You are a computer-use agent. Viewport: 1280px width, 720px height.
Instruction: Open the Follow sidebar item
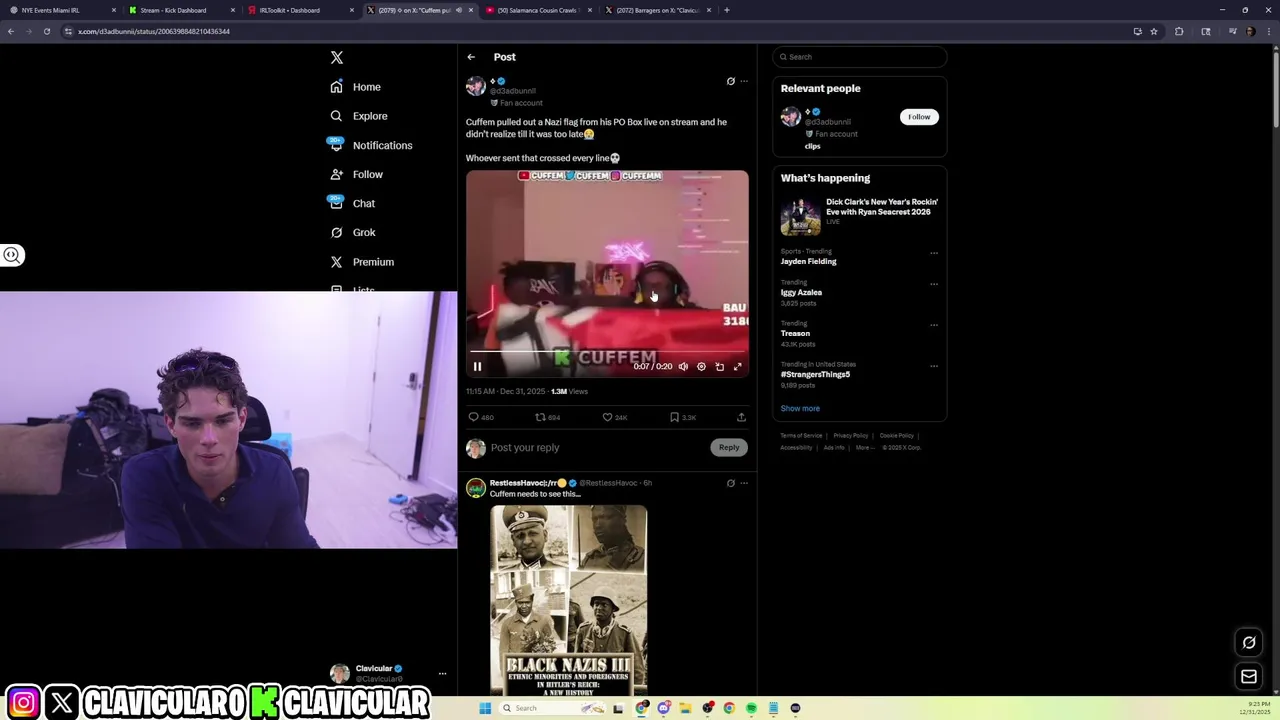click(x=357, y=174)
